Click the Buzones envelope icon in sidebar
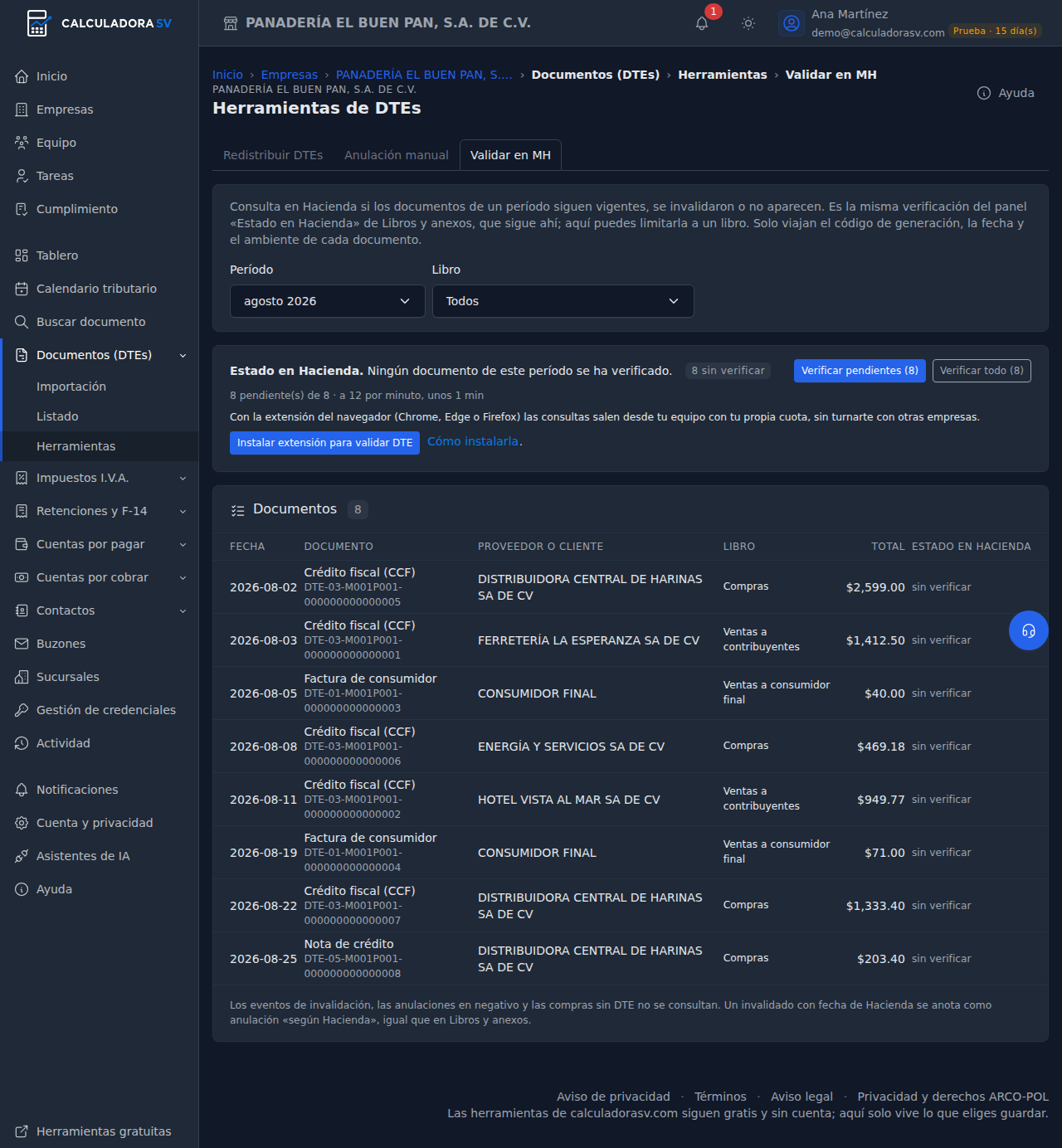The height and width of the screenshot is (1148, 1062). click(22, 644)
